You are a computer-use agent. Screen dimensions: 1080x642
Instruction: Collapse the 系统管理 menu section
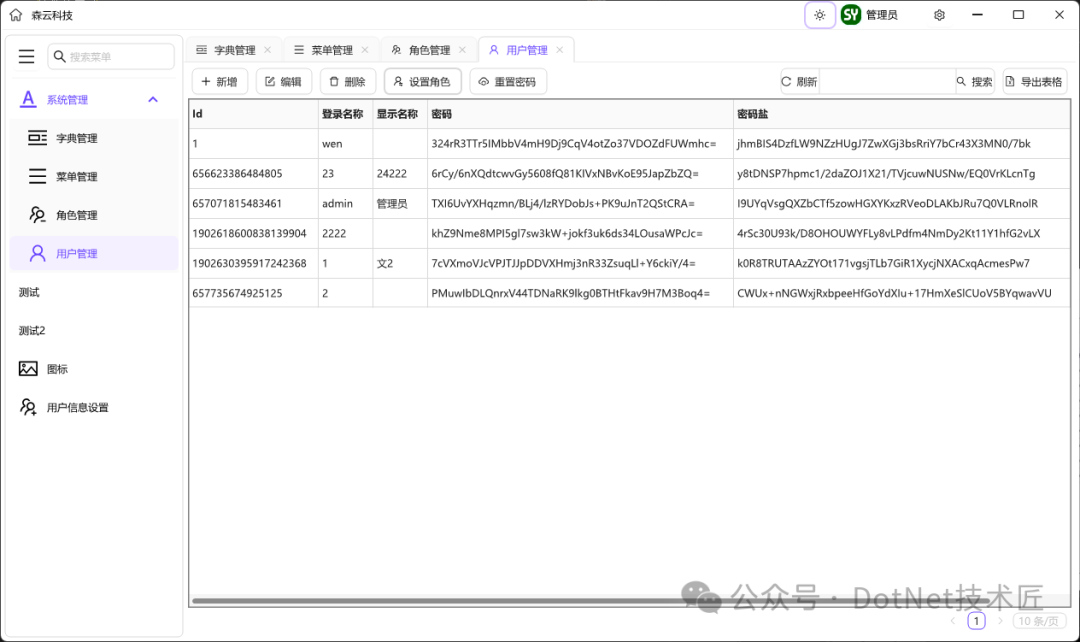(152, 99)
